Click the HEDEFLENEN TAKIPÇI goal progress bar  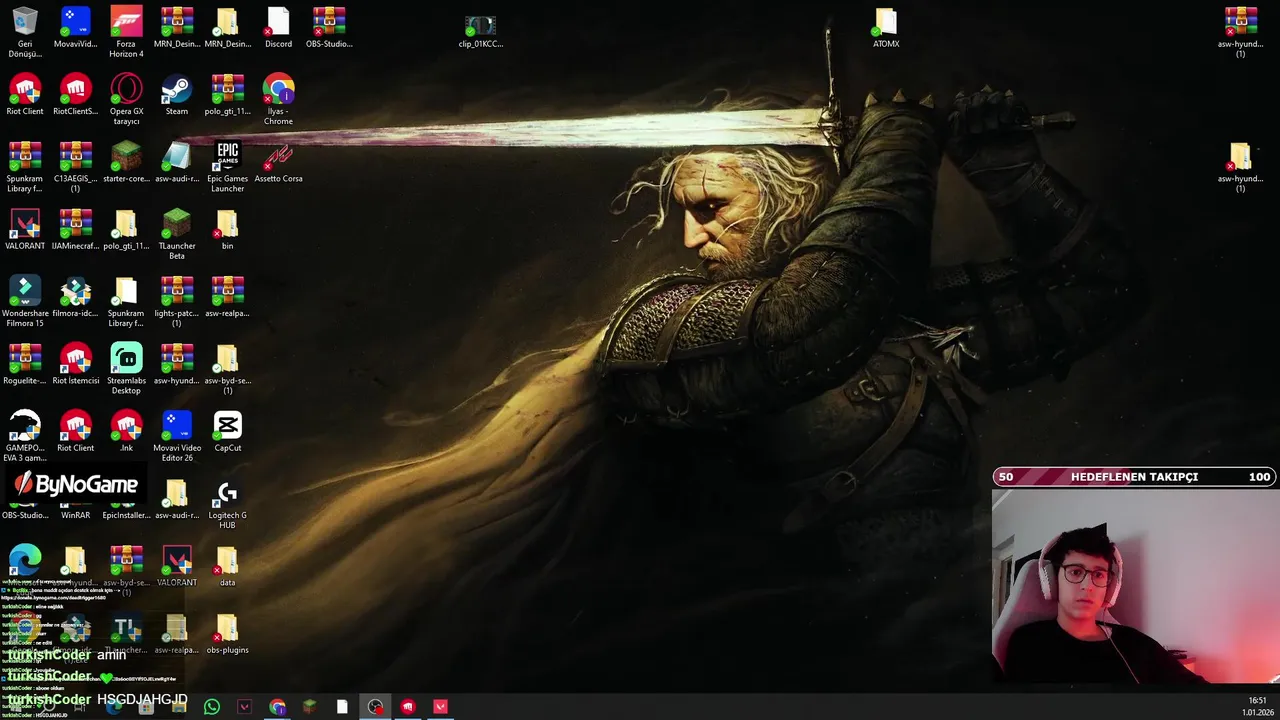[x=1134, y=477]
